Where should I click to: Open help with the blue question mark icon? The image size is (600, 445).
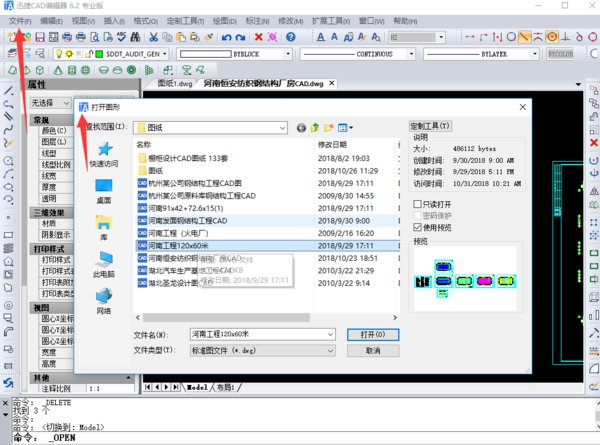click(291, 37)
